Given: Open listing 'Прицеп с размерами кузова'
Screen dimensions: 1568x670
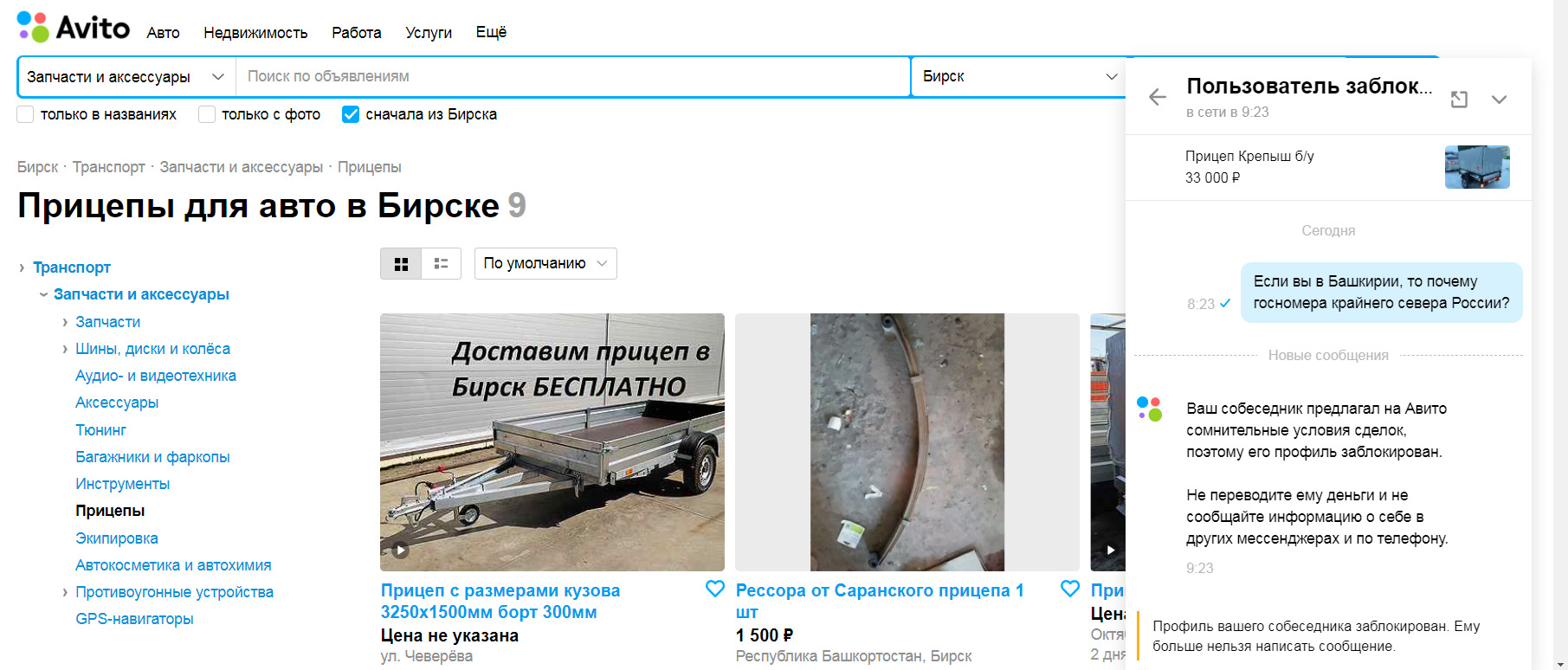Looking at the screenshot, I should click(x=500, y=601).
